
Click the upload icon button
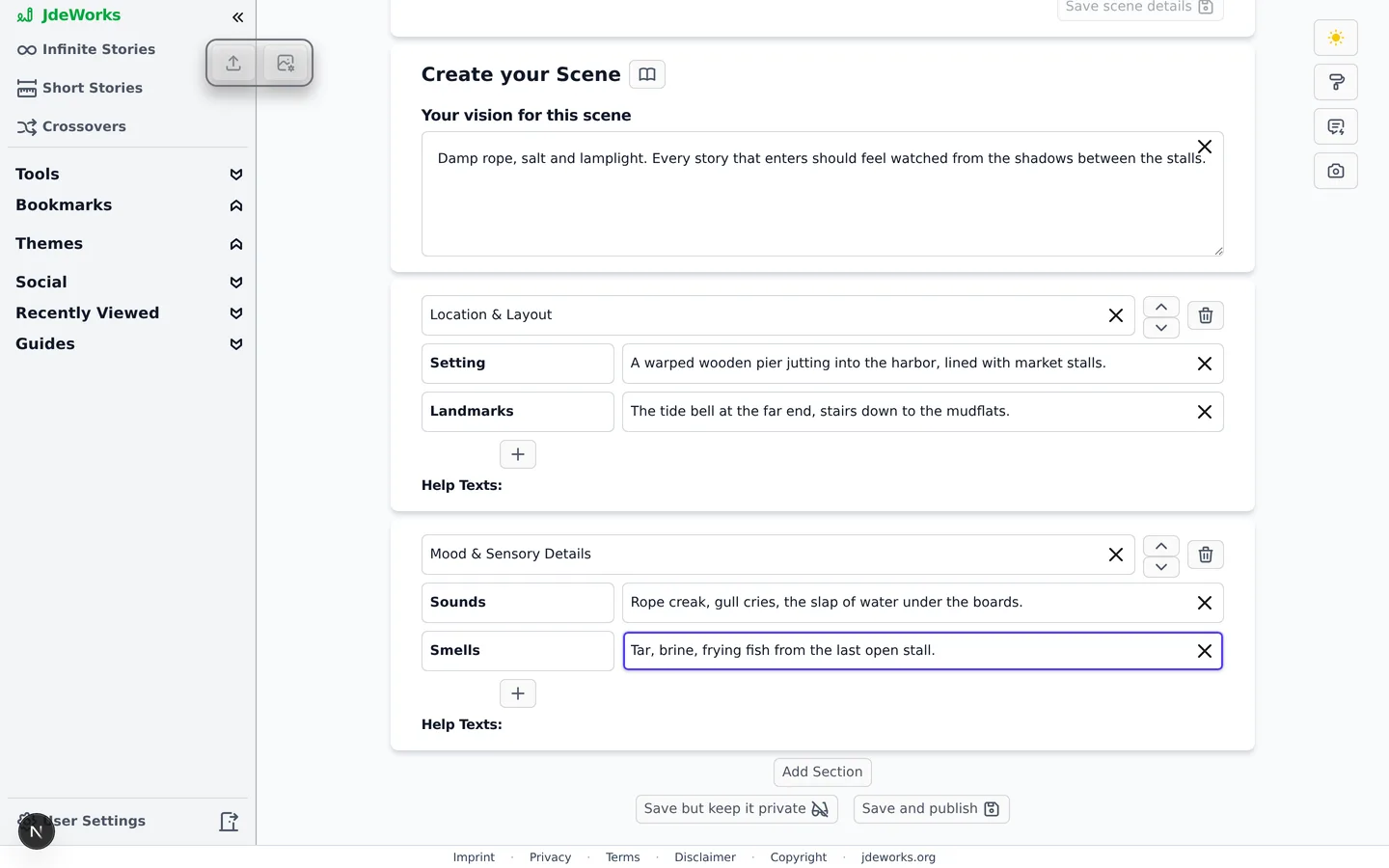(233, 63)
